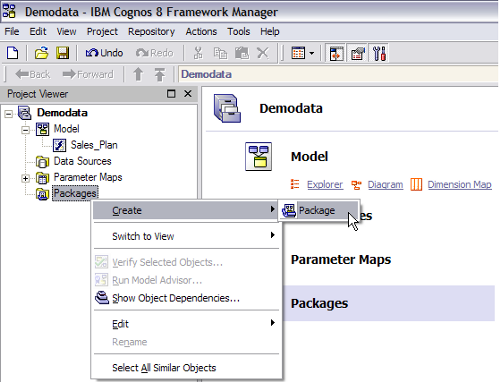Open a project with the folder icon
Image resolution: width=500 pixels, height=382 pixels.
[41, 53]
